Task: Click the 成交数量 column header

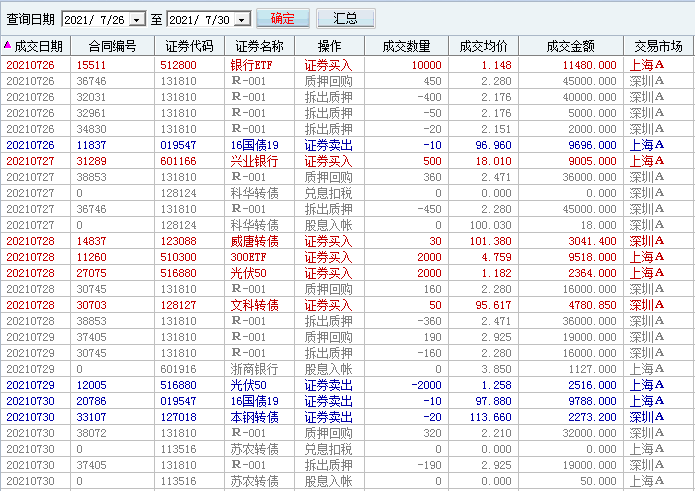Action: 406,46
